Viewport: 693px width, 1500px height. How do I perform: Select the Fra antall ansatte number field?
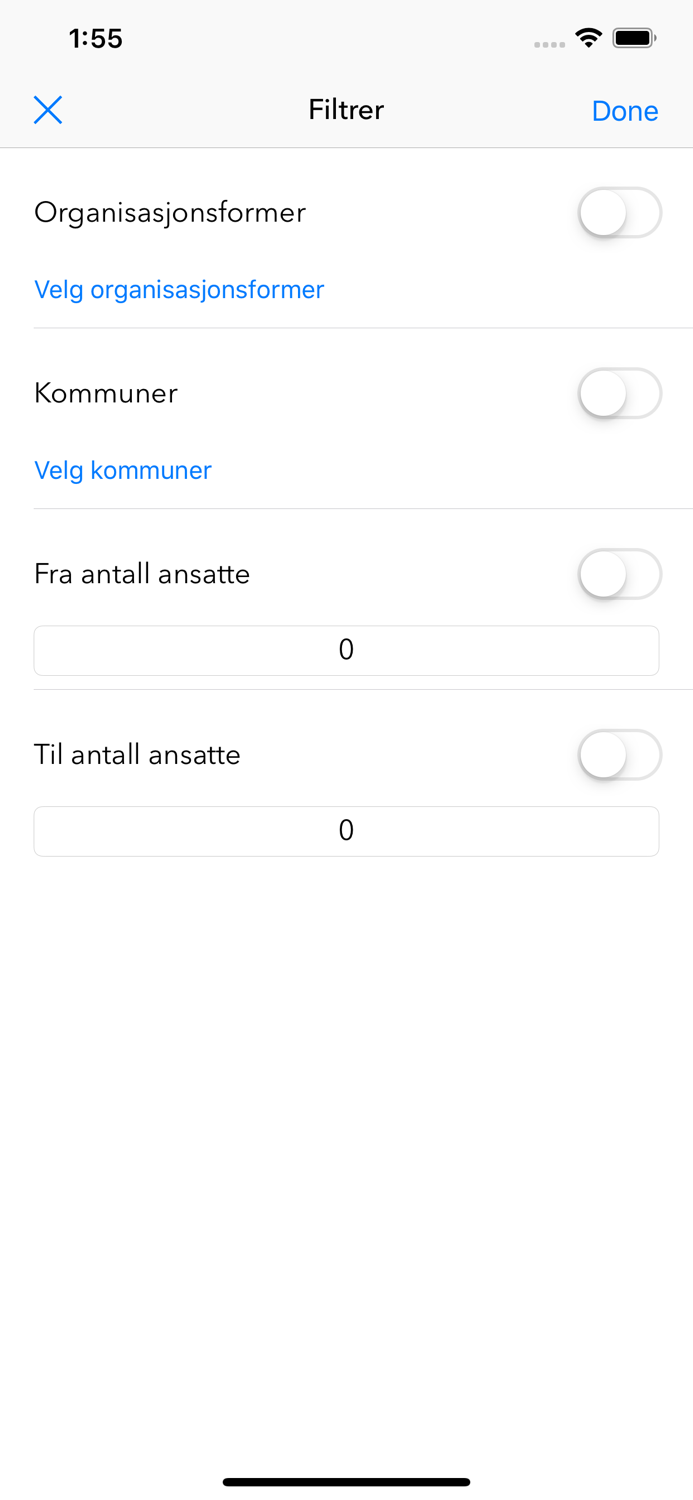click(346, 649)
